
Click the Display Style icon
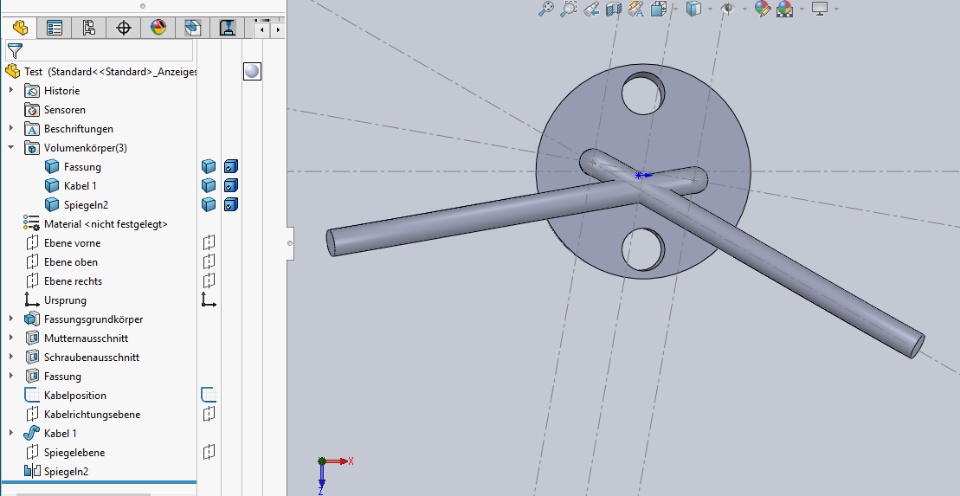click(x=693, y=9)
